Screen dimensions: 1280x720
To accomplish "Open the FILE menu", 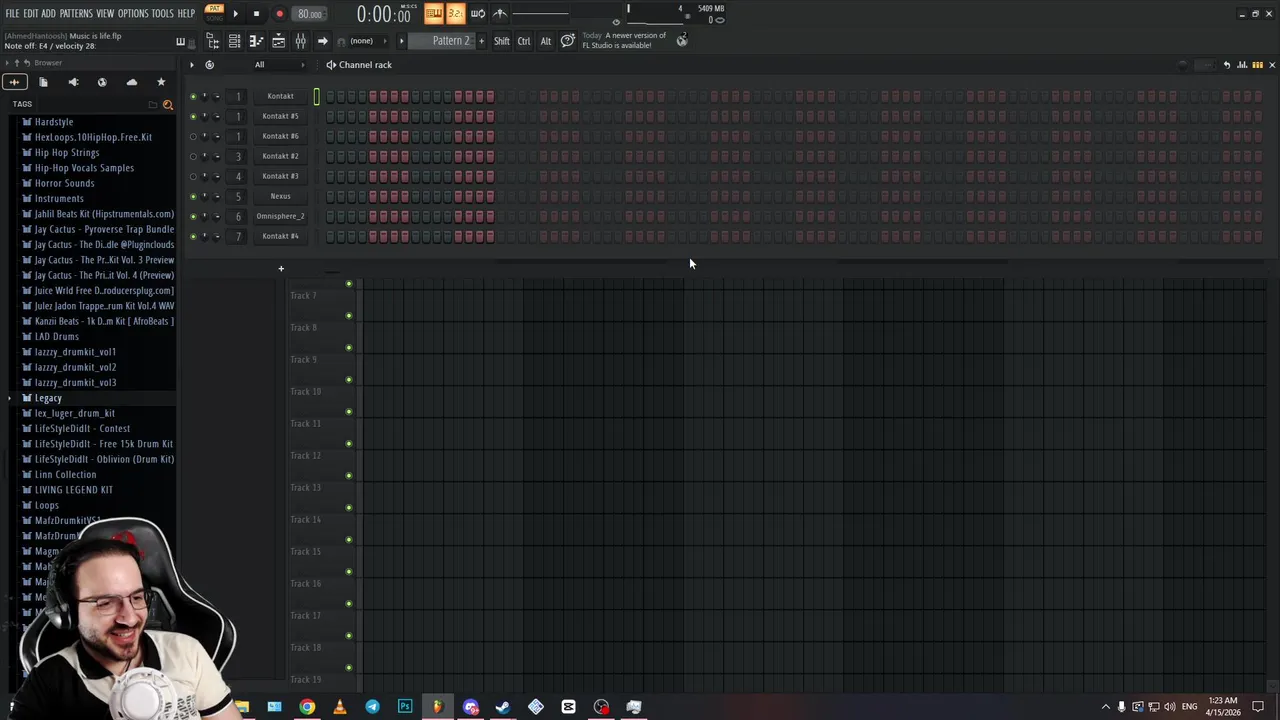I will click(x=12, y=13).
